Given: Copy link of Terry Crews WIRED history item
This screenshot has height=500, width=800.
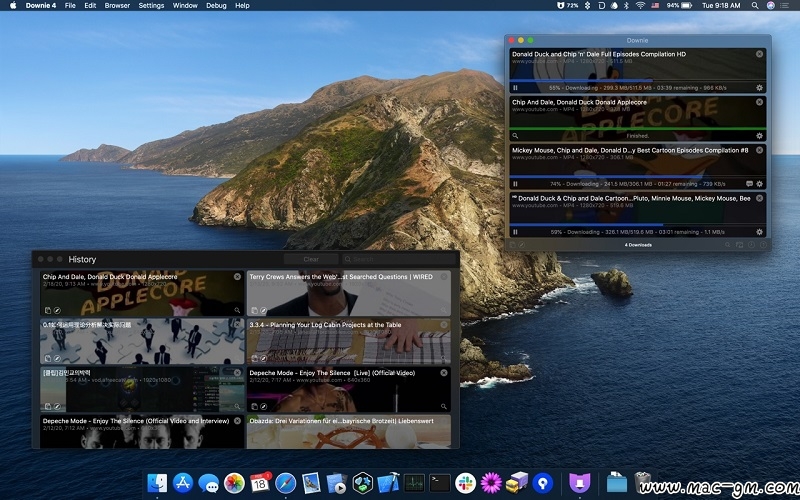Looking at the screenshot, I should tap(254, 310).
